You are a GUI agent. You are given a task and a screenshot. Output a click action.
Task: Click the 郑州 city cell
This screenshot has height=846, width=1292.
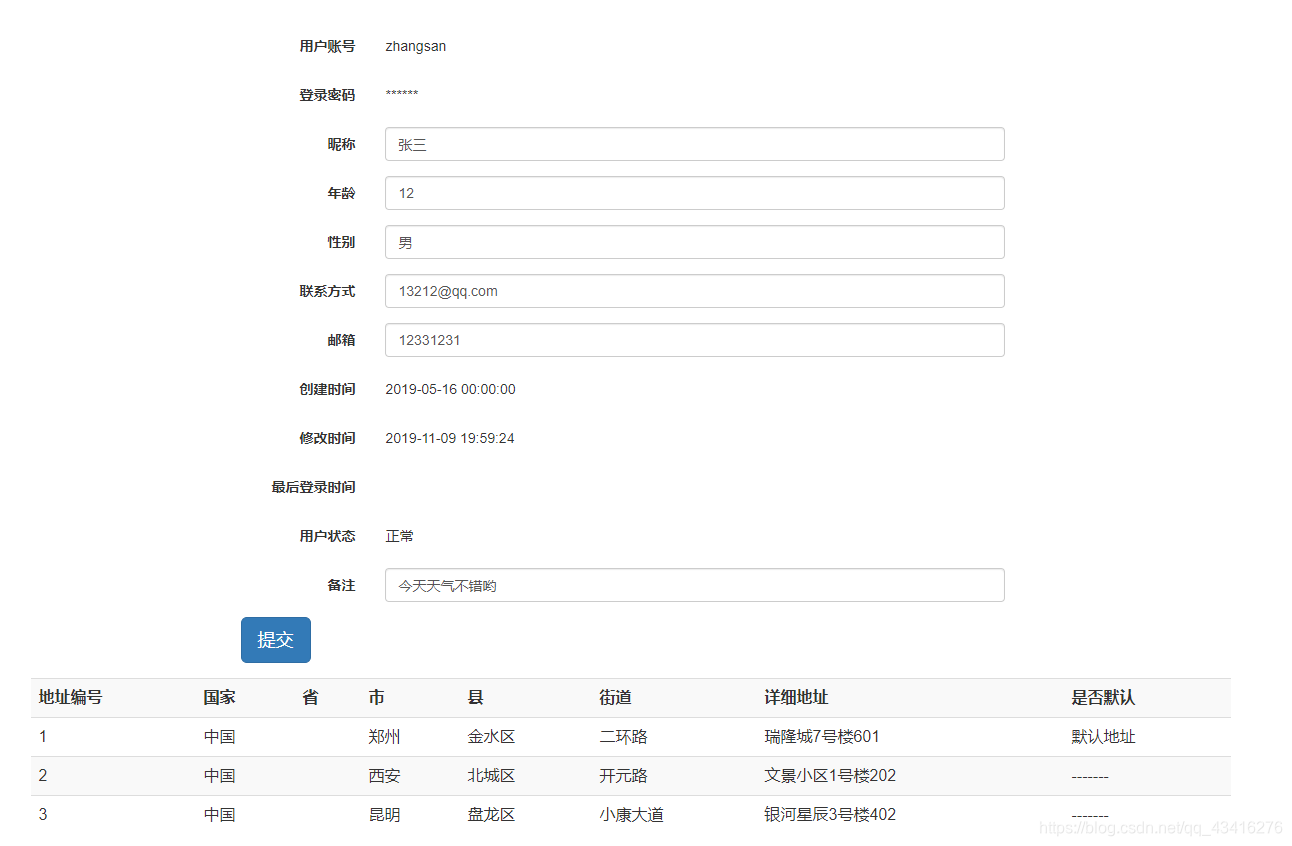(385, 737)
